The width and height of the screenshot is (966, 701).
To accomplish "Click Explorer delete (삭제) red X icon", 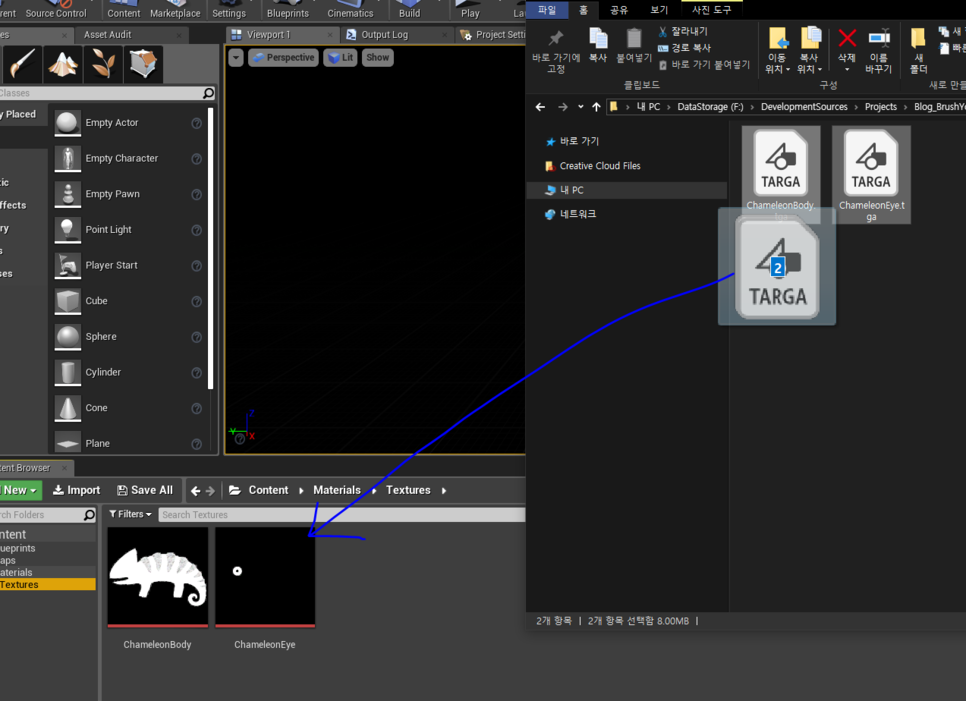I will pyautogui.click(x=847, y=38).
